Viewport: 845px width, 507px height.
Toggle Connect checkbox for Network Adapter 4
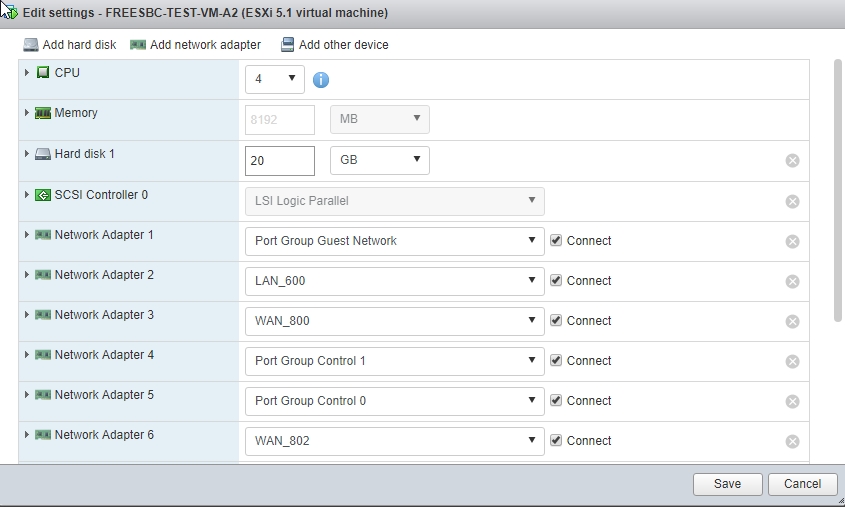(556, 361)
